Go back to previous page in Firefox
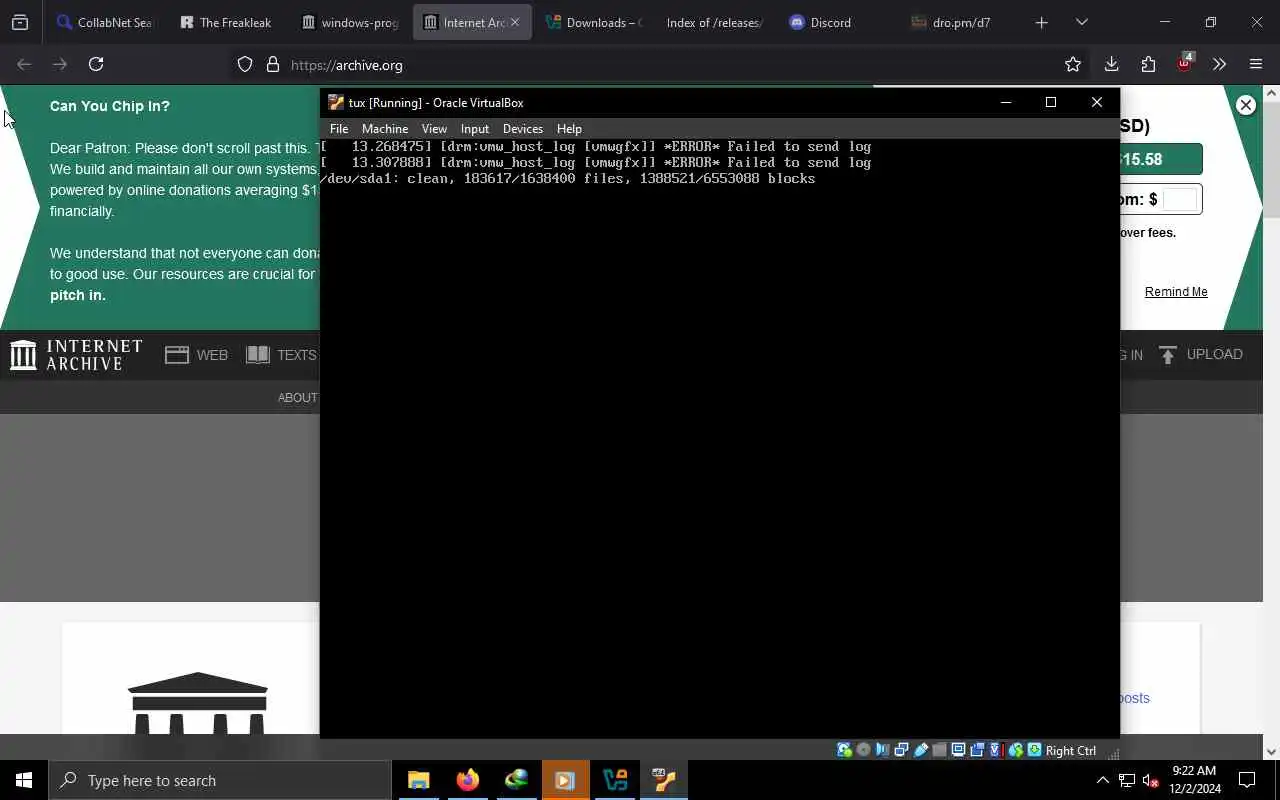 pos(24,64)
